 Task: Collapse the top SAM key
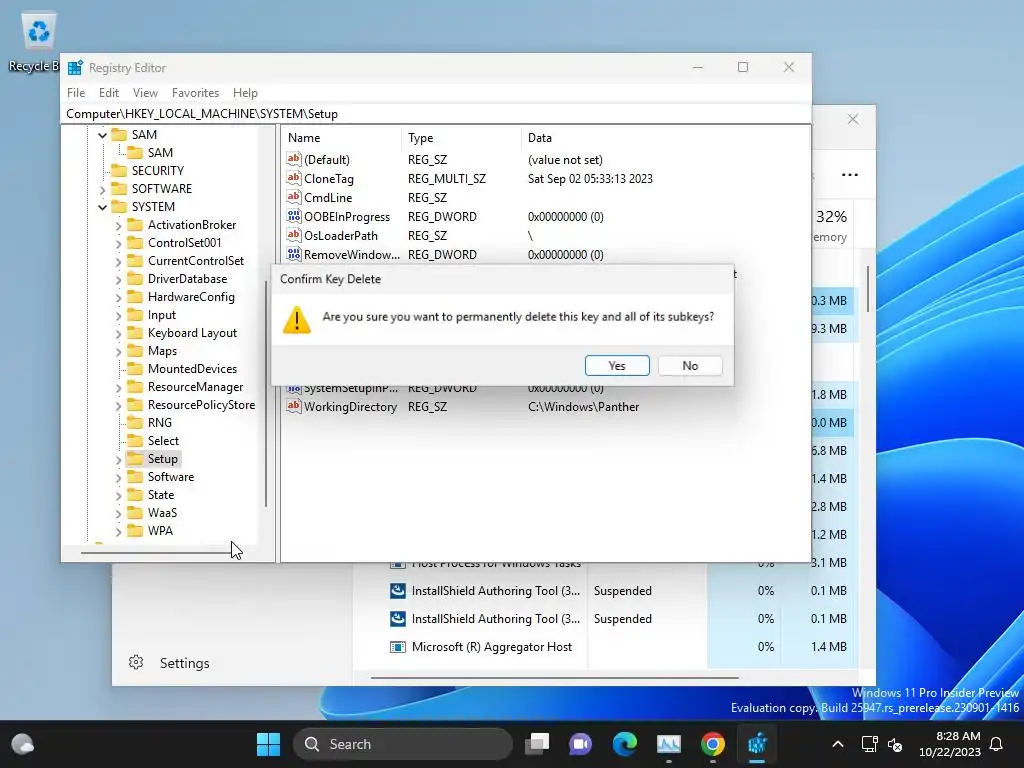[103, 135]
